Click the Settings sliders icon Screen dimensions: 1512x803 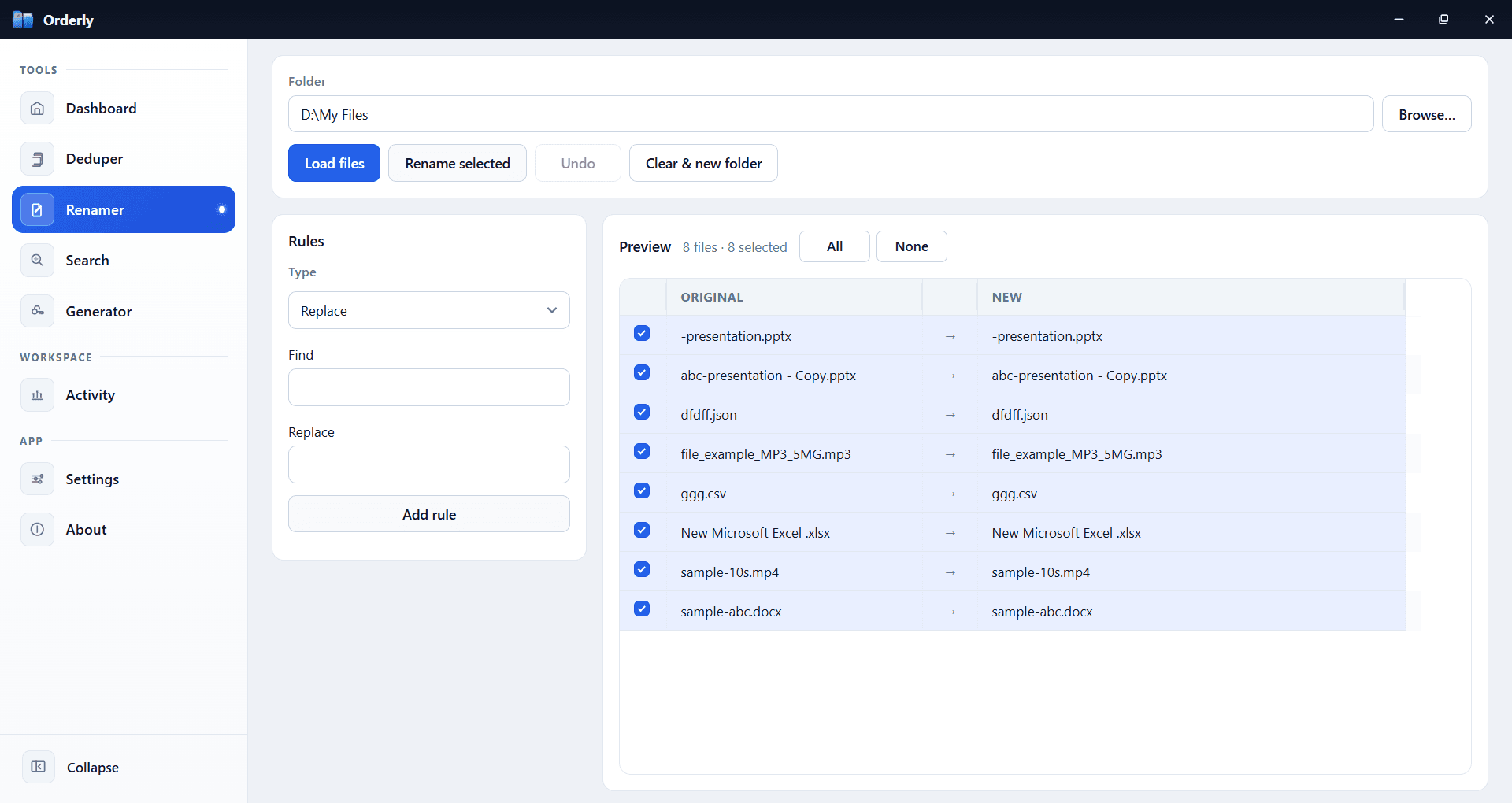click(x=37, y=479)
